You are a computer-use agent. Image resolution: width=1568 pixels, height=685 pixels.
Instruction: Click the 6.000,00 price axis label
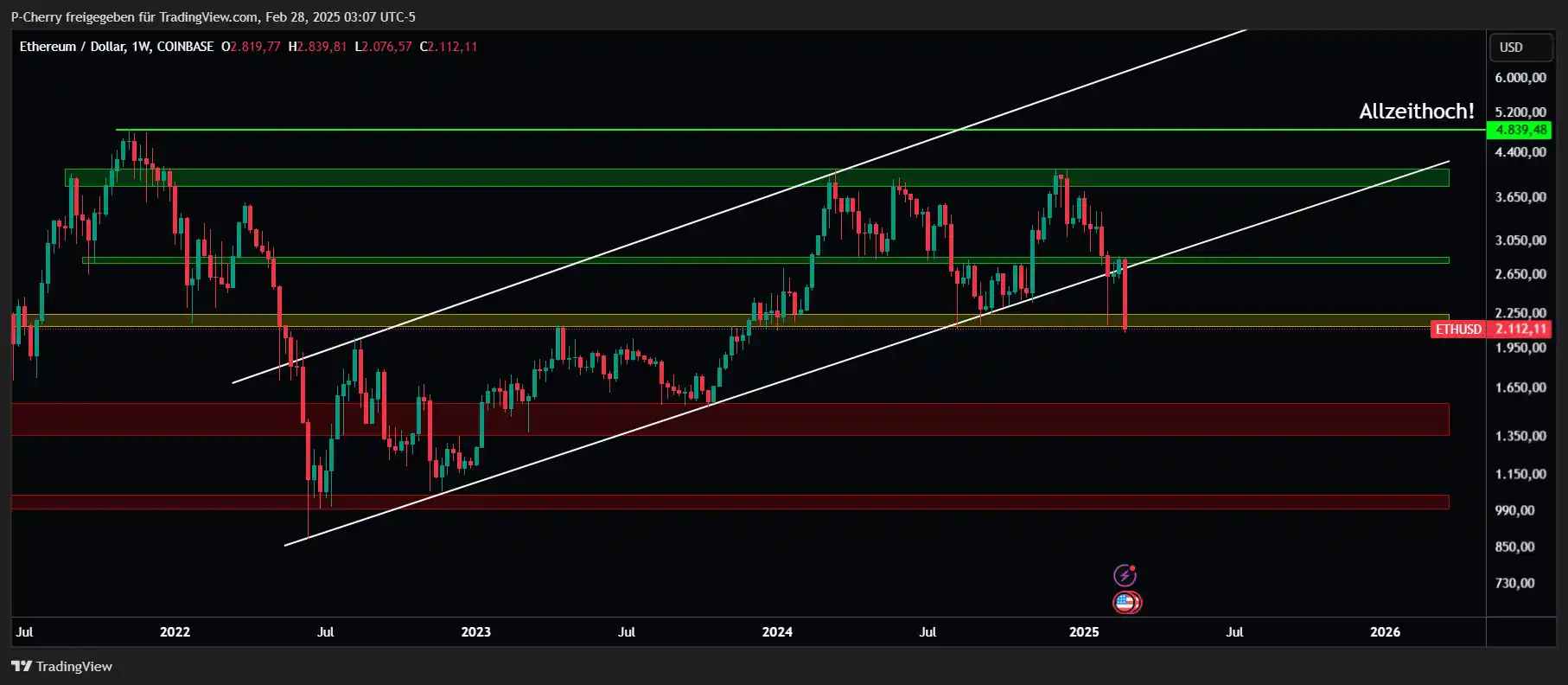(x=1520, y=78)
